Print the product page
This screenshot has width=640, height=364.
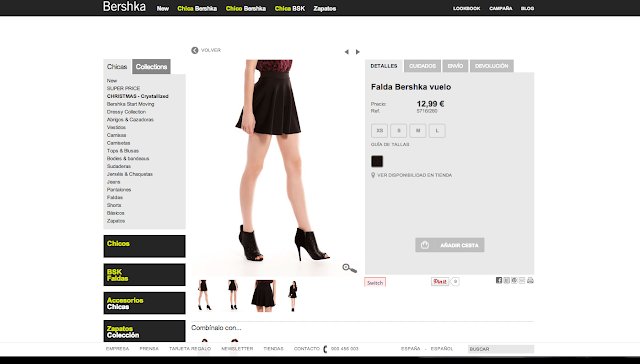coord(530,280)
